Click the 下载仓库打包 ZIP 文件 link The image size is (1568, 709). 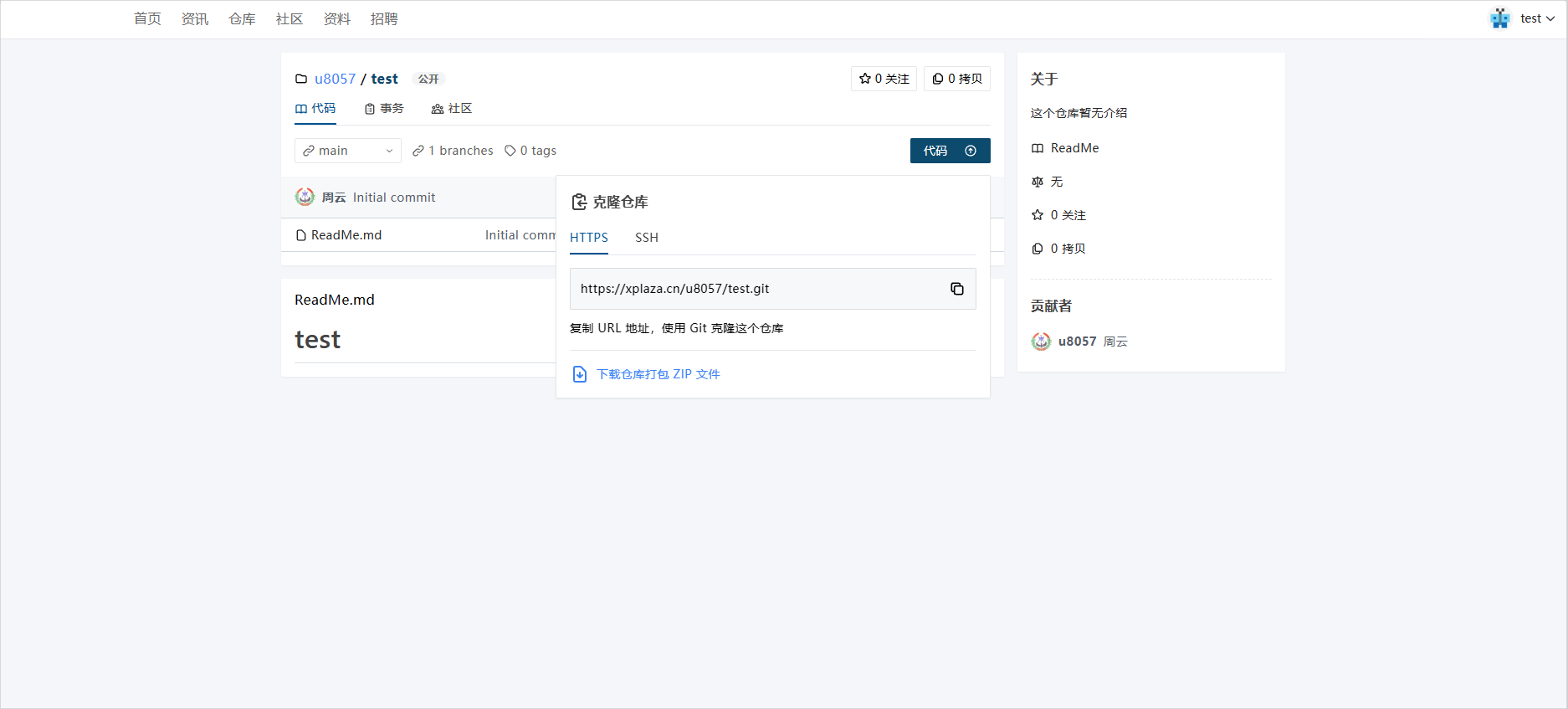point(658,374)
